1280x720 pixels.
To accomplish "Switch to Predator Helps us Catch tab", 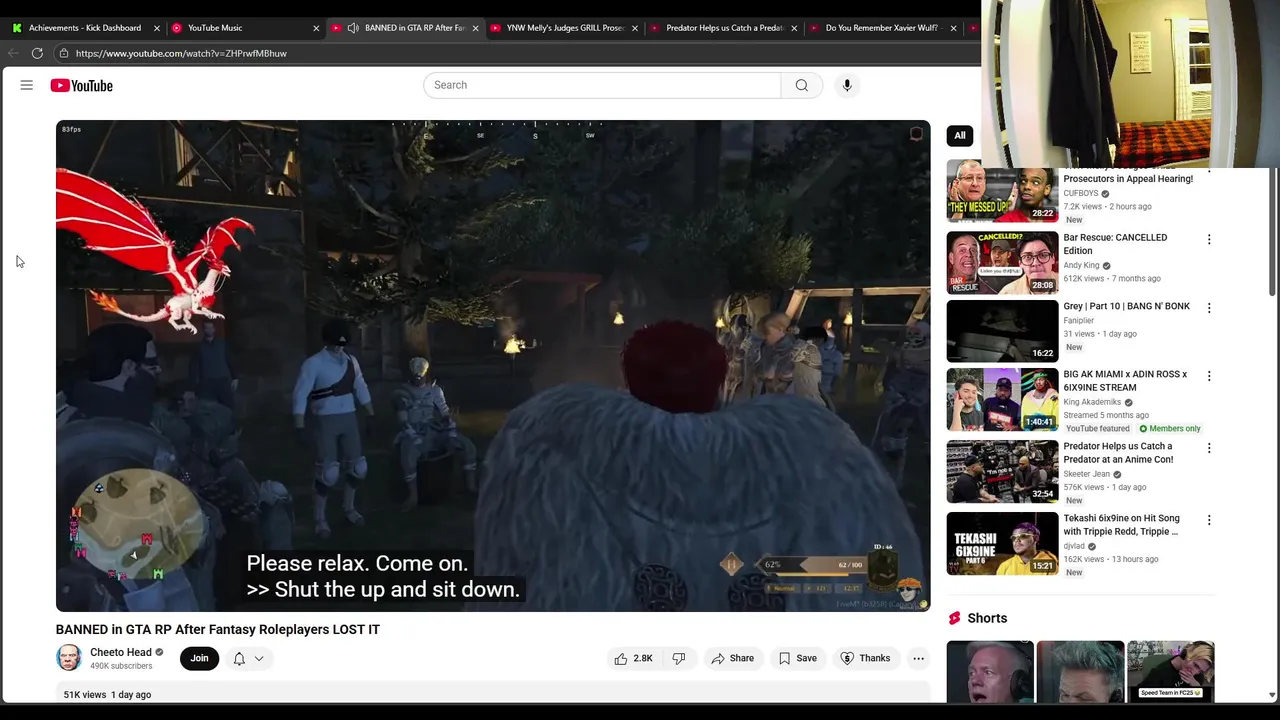I will coord(724,28).
